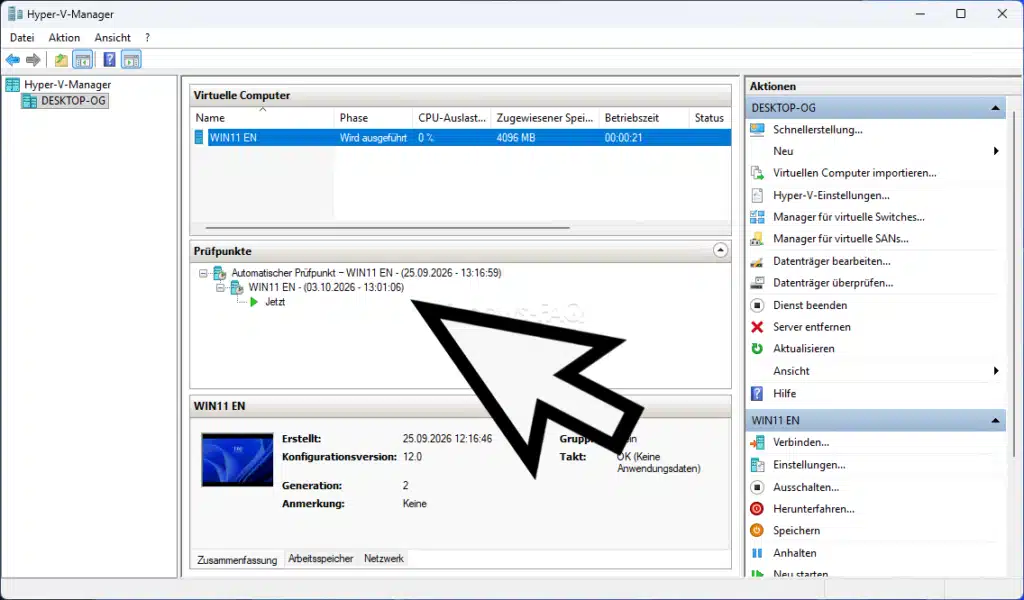Click the virtual machines horizontal scrollbar
Image resolution: width=1024 pixels, height=600 pixels.
click(387, 228)
